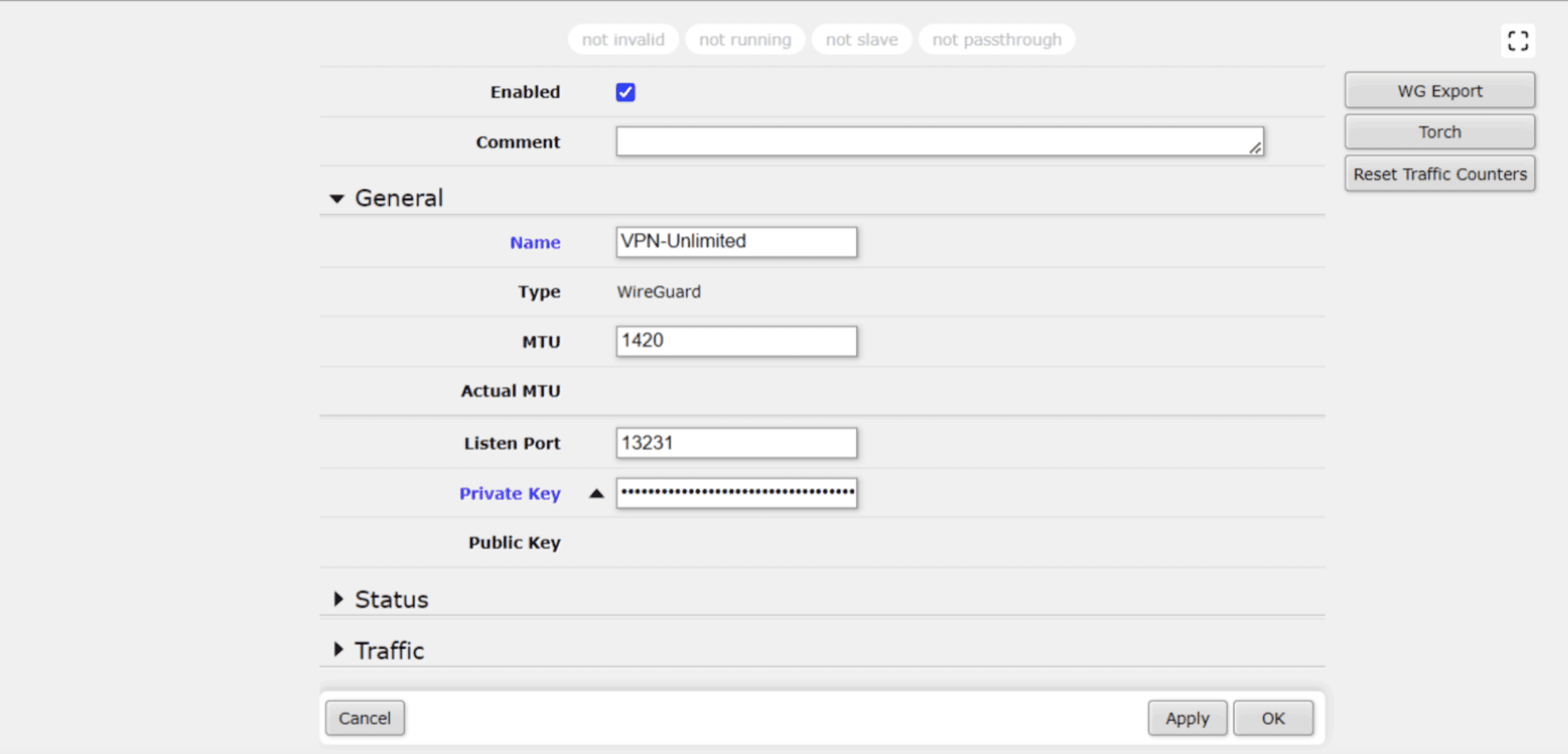Select the MTU value field
Screen dimensions: 1568x754
pyautogui.click(x=736, y=341)
